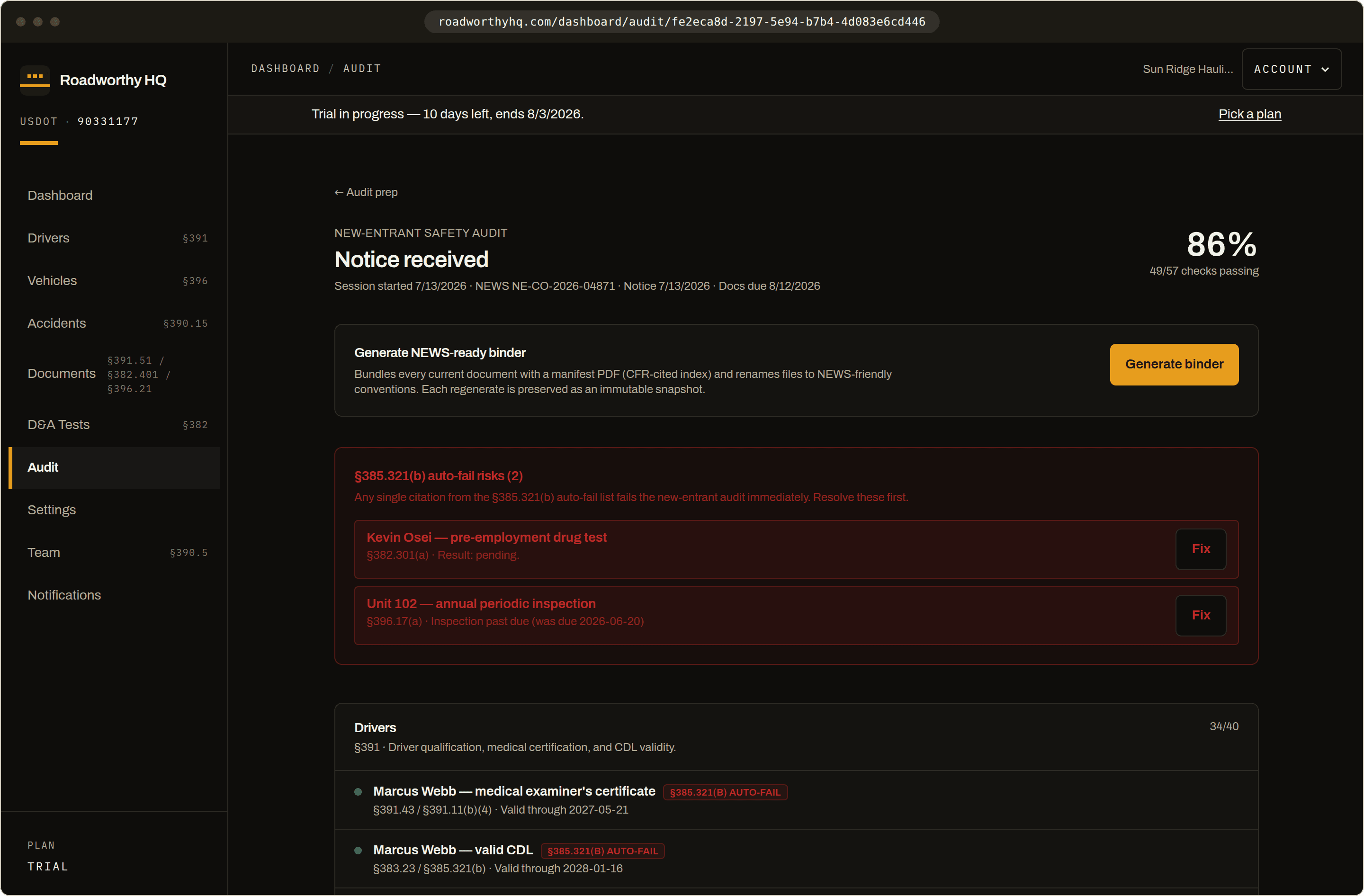The width and height of the screenshot is (1364, 896).
Task: Click the Generate binder button
Action: tap(1174, 364)
